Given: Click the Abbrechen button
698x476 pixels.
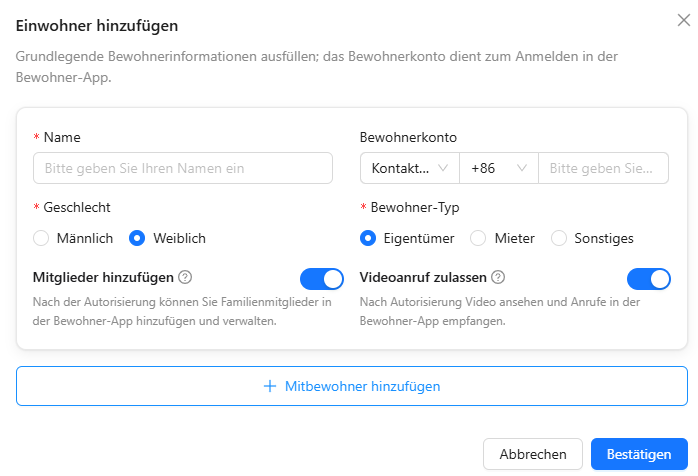Looking at the screenshot, I should (533, 454).
